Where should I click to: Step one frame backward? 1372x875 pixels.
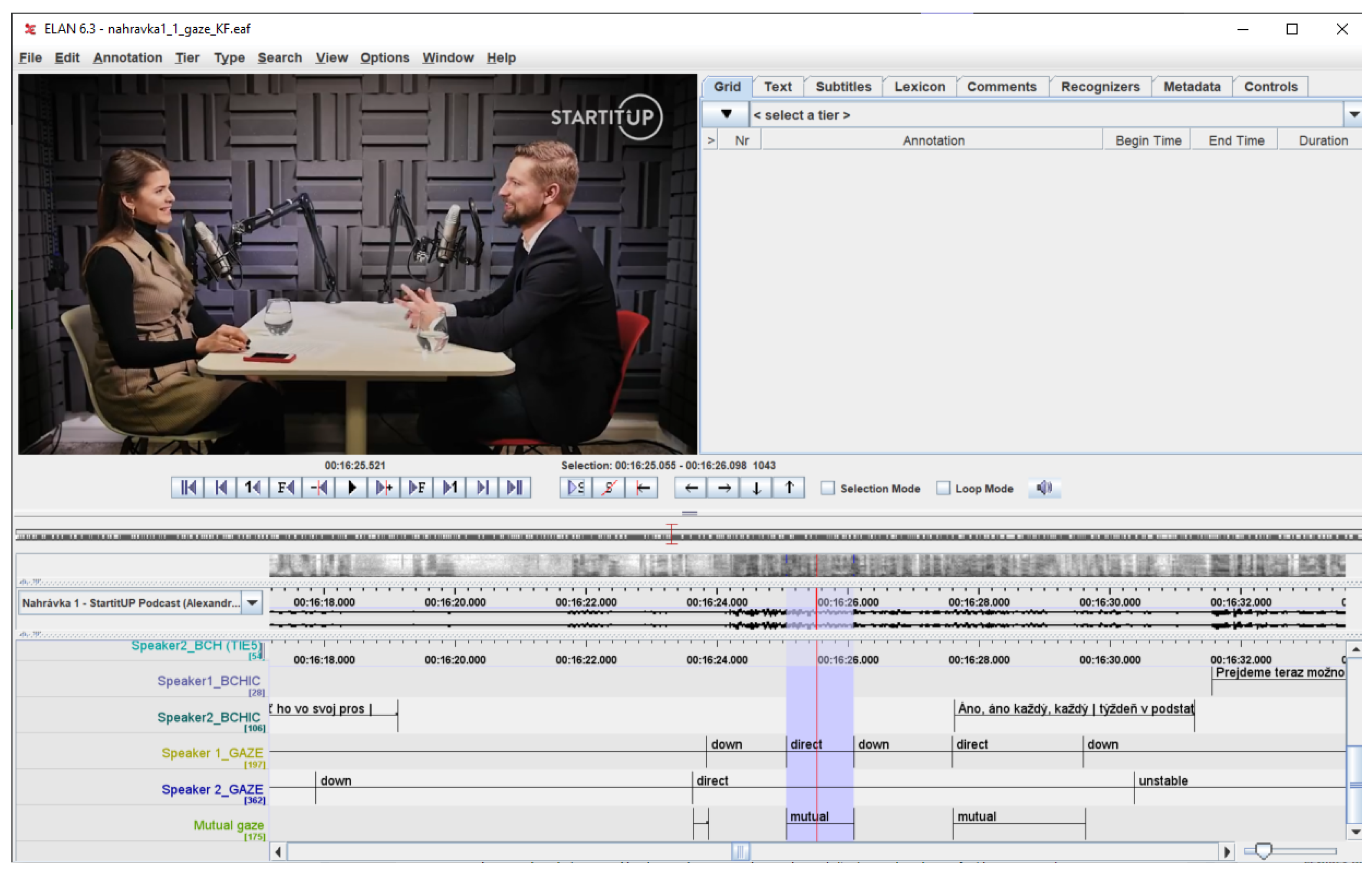286,488
